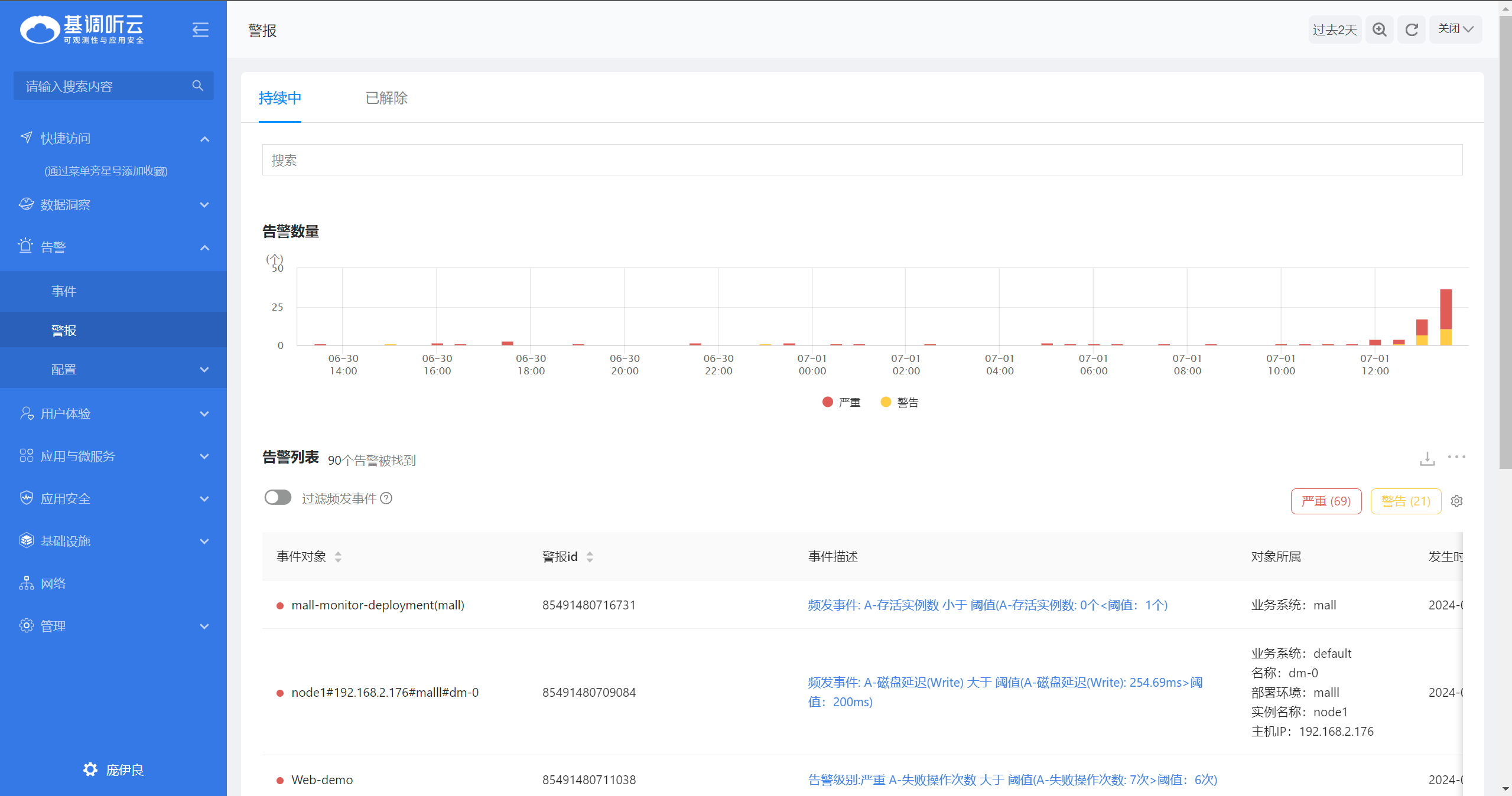Open the 过去2天 time range selector
The image size is (1512, 796).
pos(1335,30)
